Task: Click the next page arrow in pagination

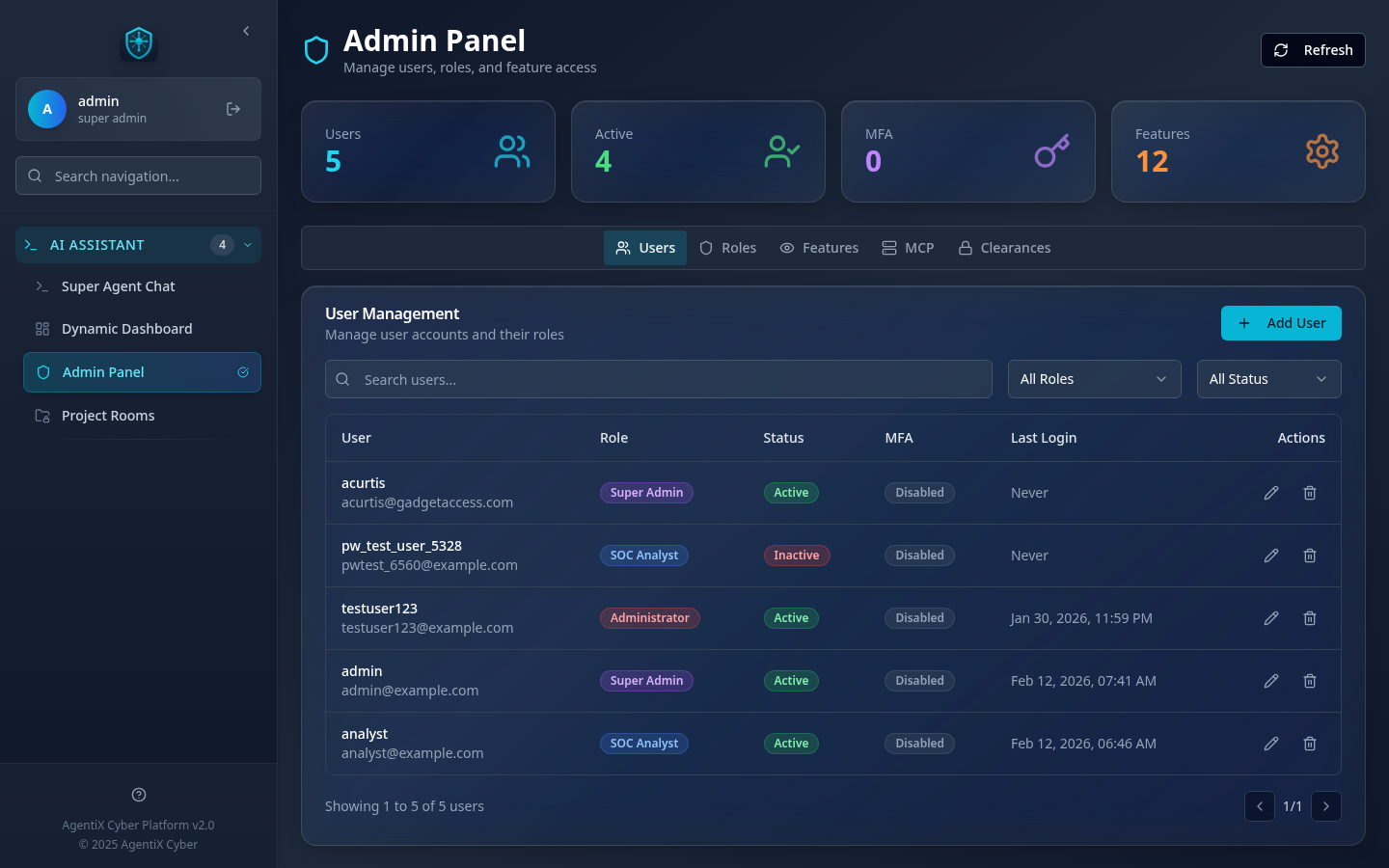Action: point(1325,806)
